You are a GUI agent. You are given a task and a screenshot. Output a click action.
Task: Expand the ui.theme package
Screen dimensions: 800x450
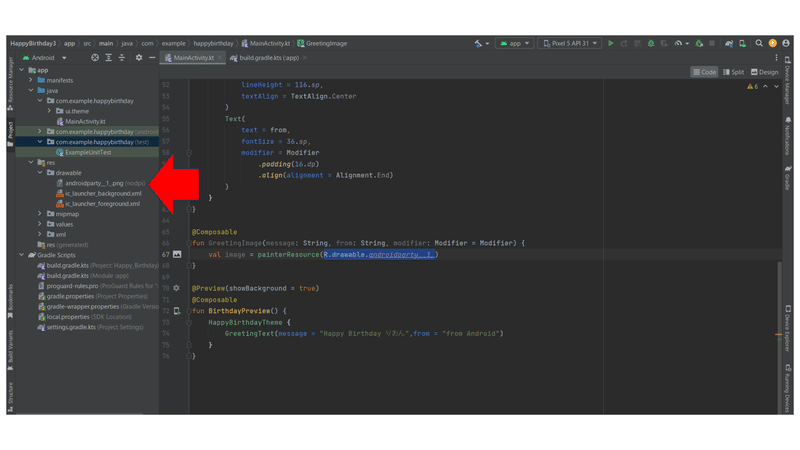[x=49, y=111]
